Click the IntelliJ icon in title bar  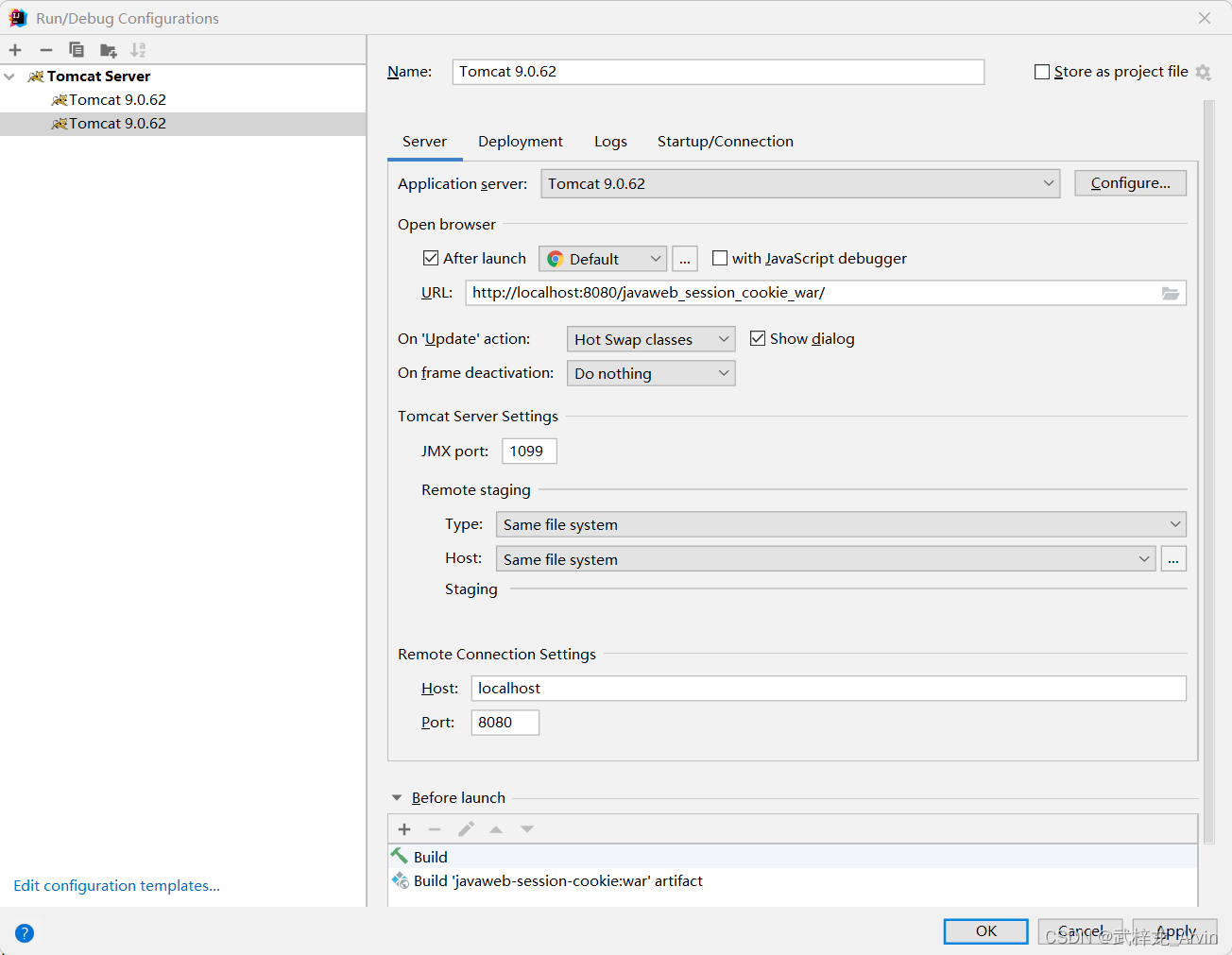pos(17,18)
